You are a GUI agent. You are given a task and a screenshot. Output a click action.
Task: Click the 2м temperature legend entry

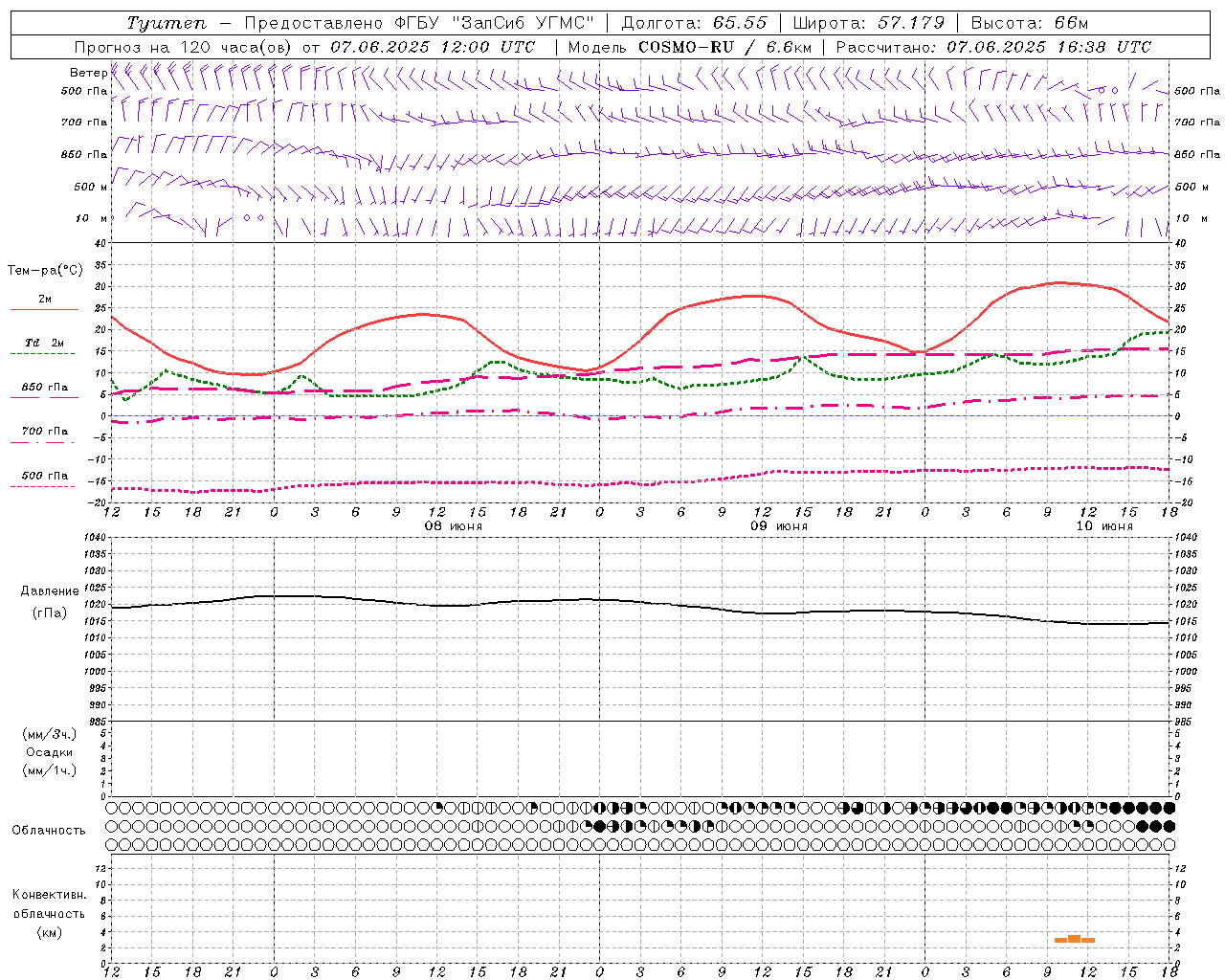point(45,299)
